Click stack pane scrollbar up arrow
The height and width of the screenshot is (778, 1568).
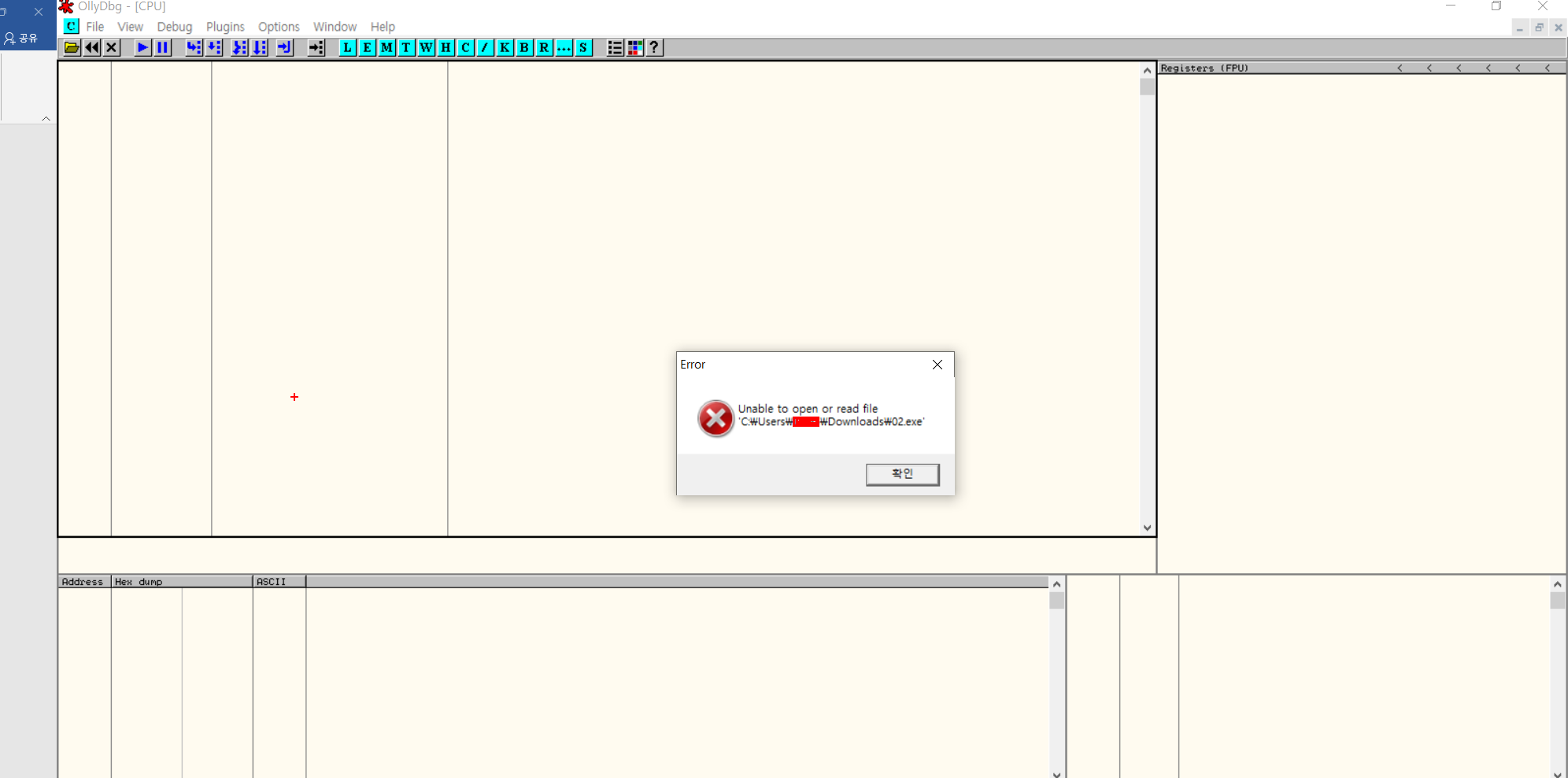click(1557, 583)
